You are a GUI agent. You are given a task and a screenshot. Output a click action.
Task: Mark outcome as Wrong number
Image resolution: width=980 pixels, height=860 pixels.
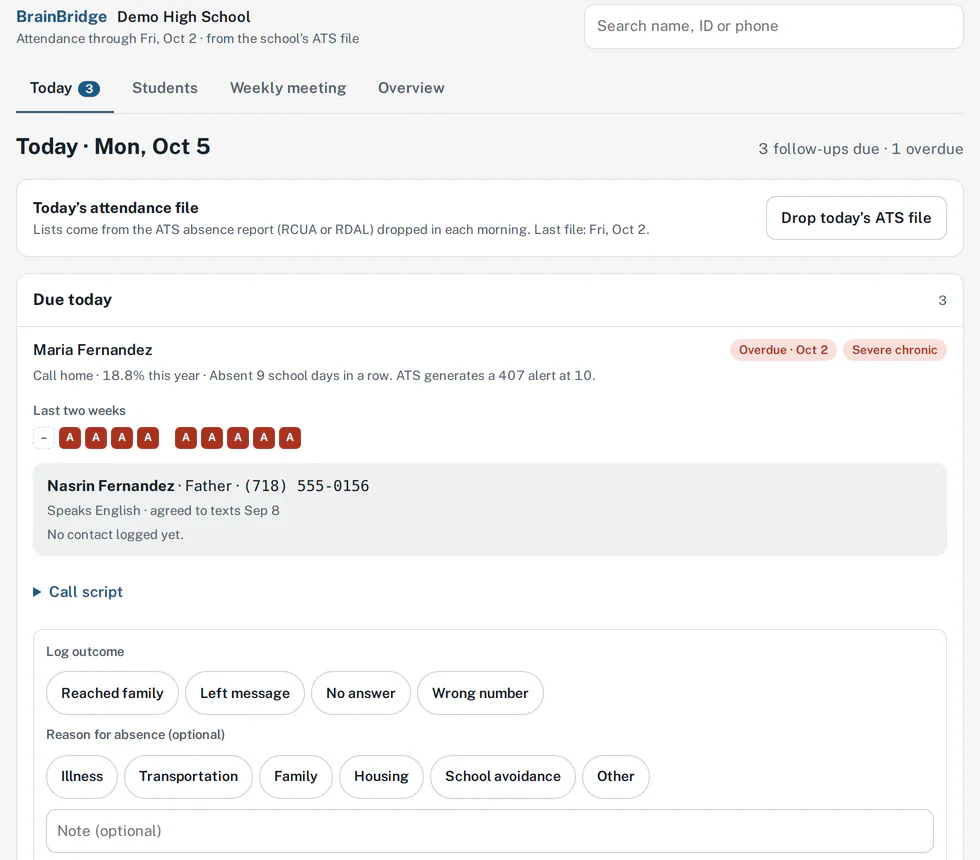(x=480, y=693)
